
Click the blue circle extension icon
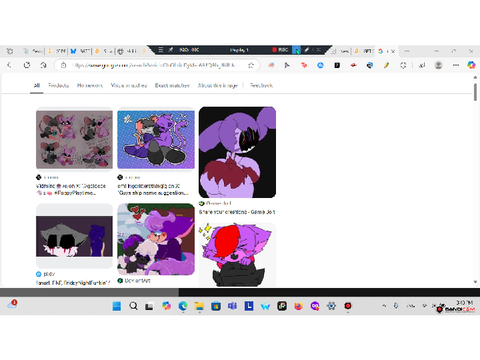pos(320,65)
